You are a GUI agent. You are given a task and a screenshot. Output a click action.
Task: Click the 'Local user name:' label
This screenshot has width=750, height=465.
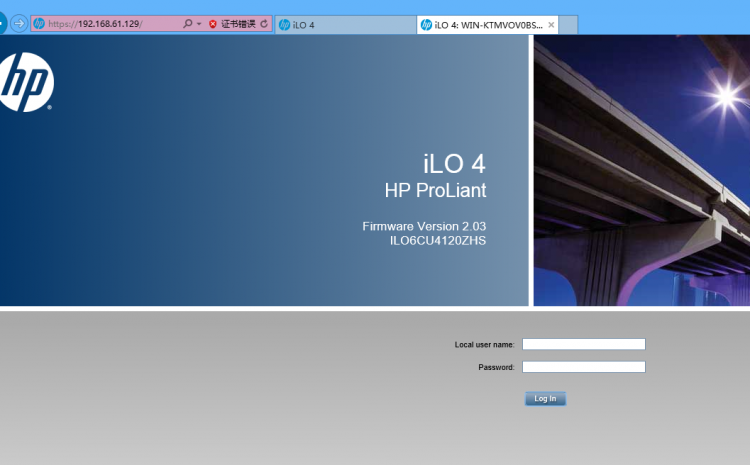pyautogui.click(x=485, y=344)
